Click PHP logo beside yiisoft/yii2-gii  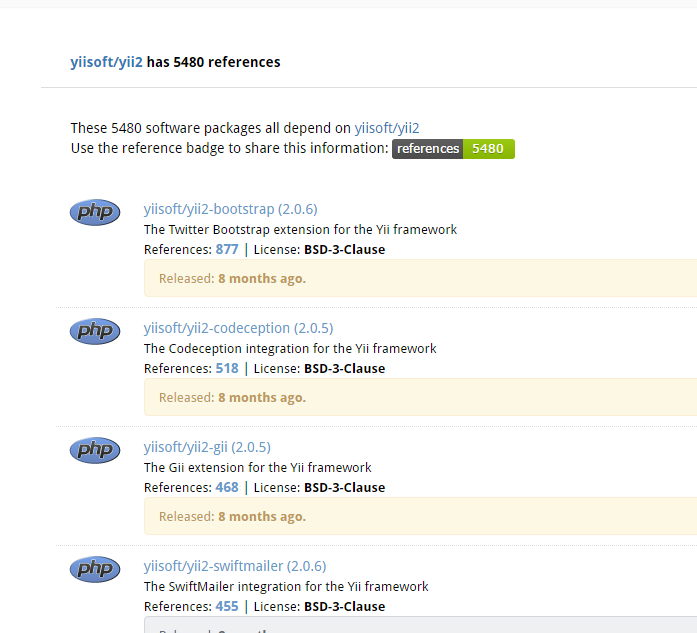95,450
